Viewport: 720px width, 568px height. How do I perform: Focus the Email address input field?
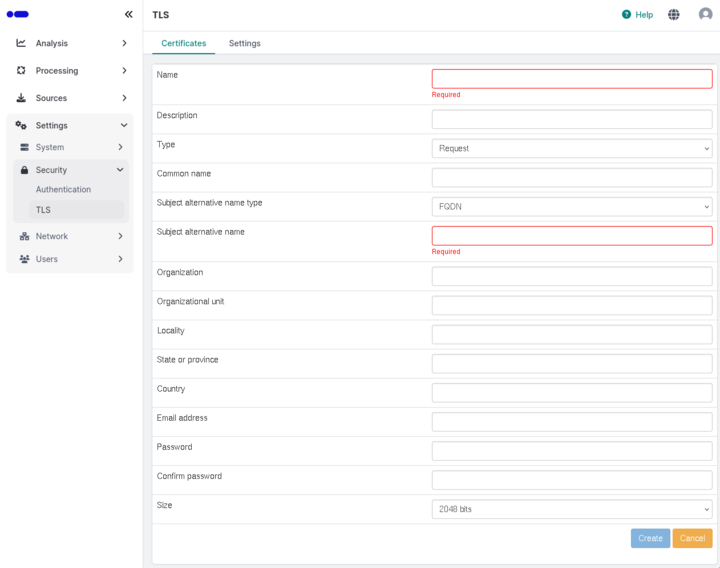572,422
